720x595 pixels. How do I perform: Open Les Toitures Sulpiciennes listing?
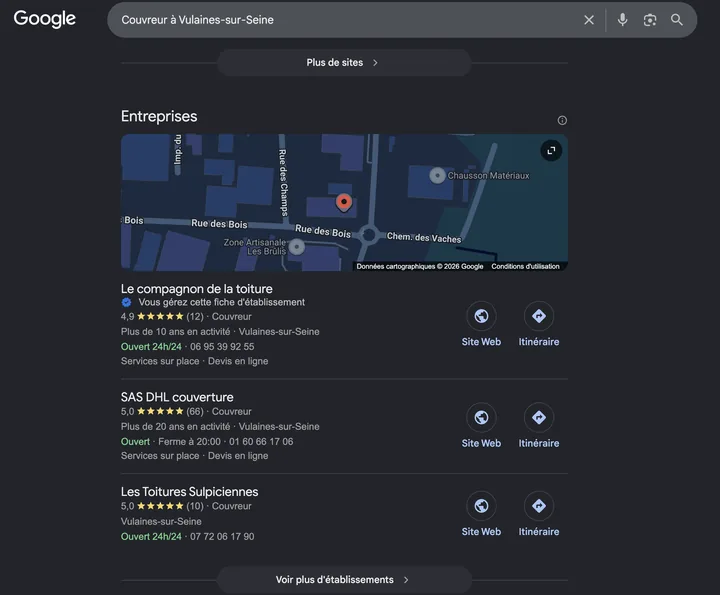coord(189,492)
